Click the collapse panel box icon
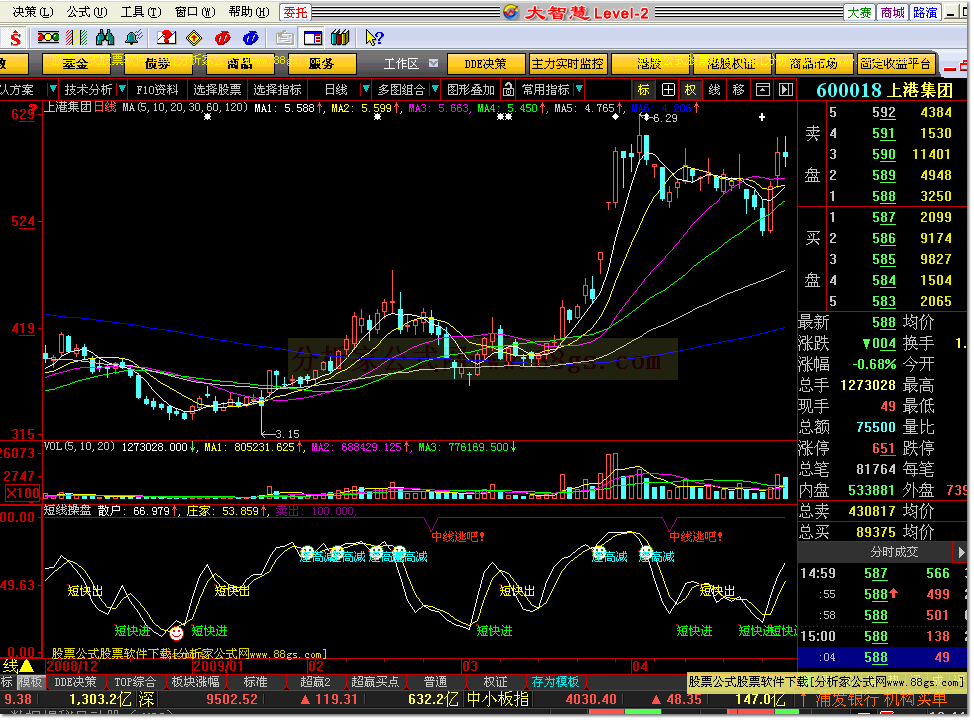This screenshot has width=974, height=720. [x=763, y=90]
